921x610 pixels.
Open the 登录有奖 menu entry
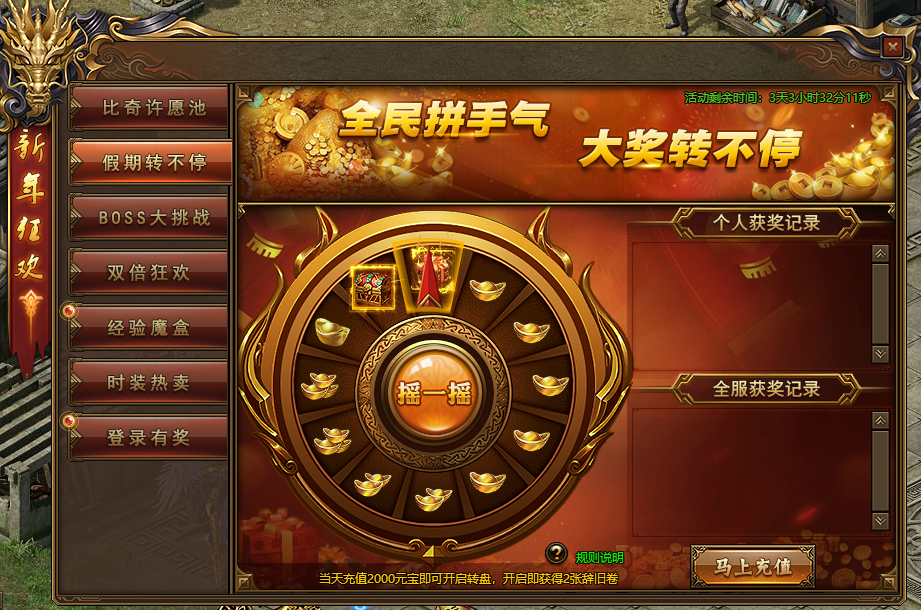(150, 437)
